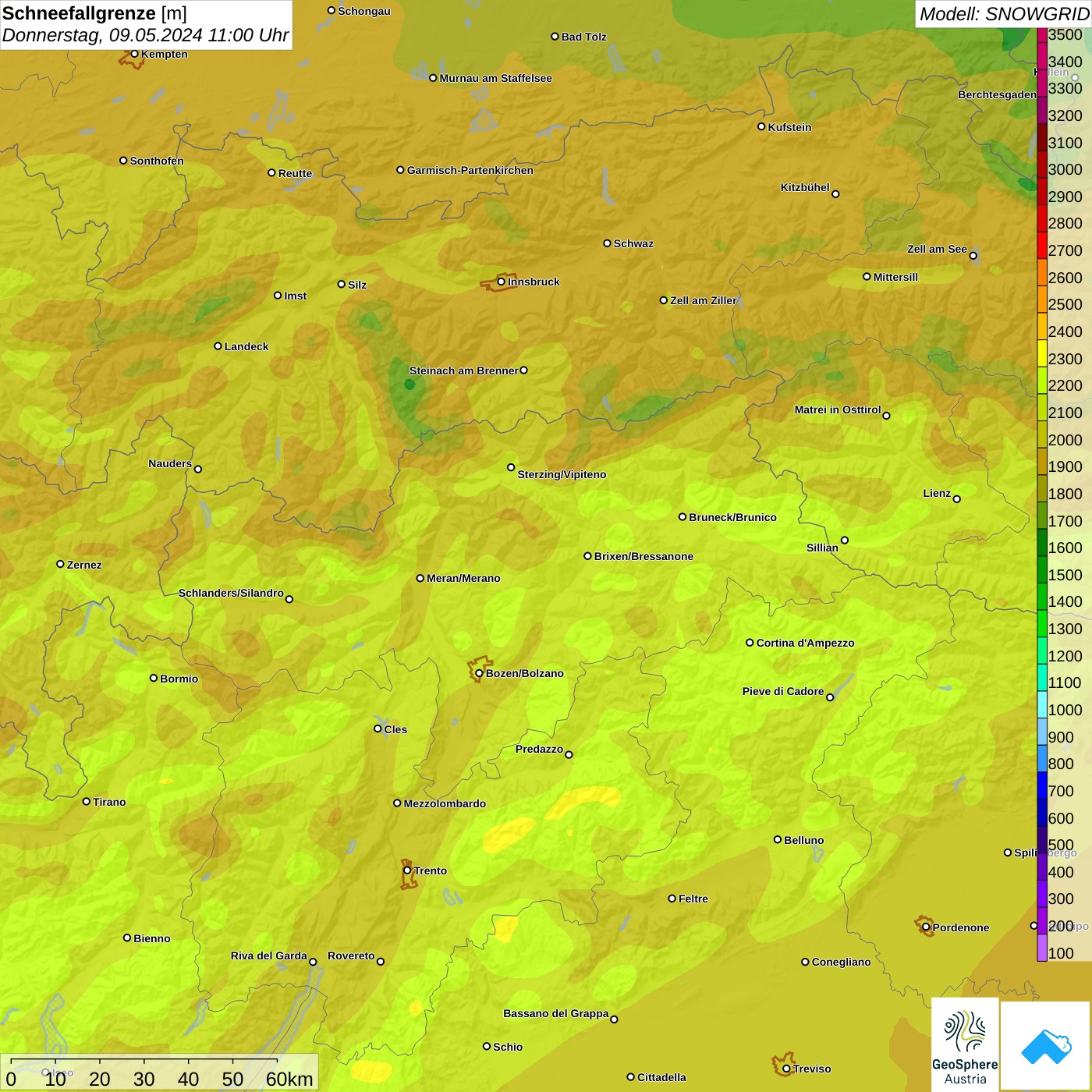This screenshot has height=1092, width=1092.
Task: Click the Rovereto label
Action: point(351,955)
